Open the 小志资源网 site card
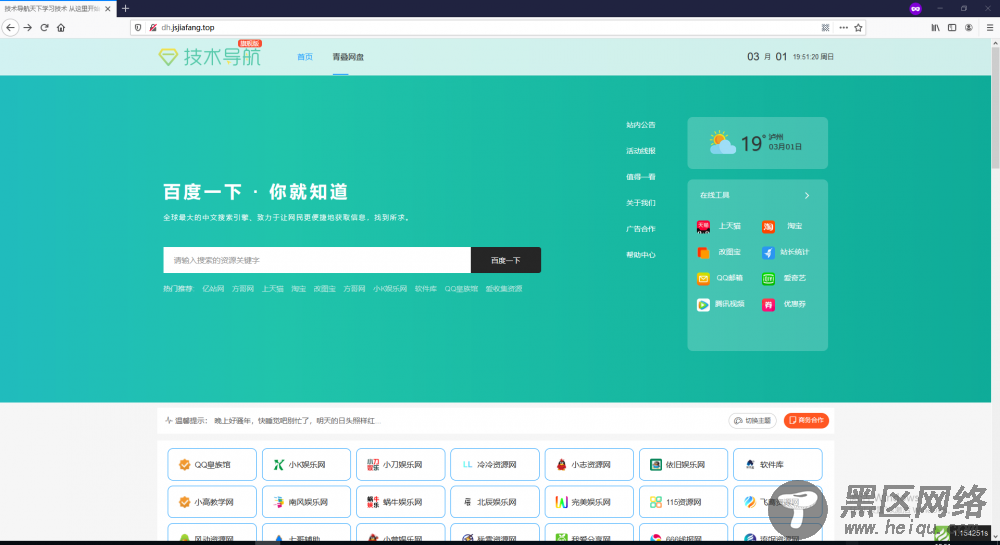The image size is (1000, 545). tap(589, 465)
